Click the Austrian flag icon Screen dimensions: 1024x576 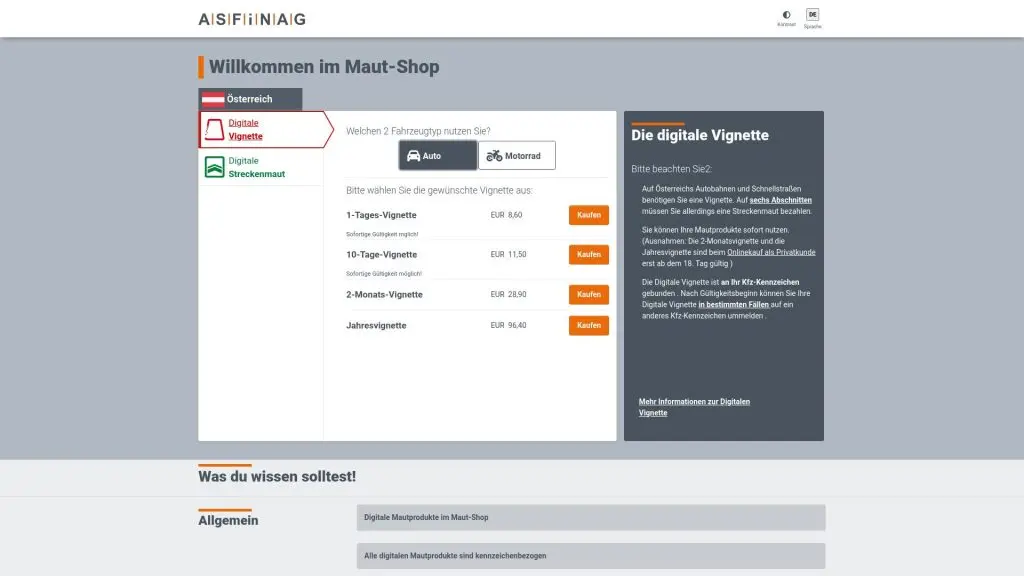coord(213,100)
